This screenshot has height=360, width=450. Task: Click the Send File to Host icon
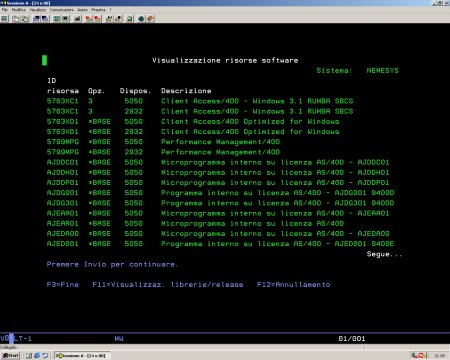pyautogui.click(x=36, y=19)
